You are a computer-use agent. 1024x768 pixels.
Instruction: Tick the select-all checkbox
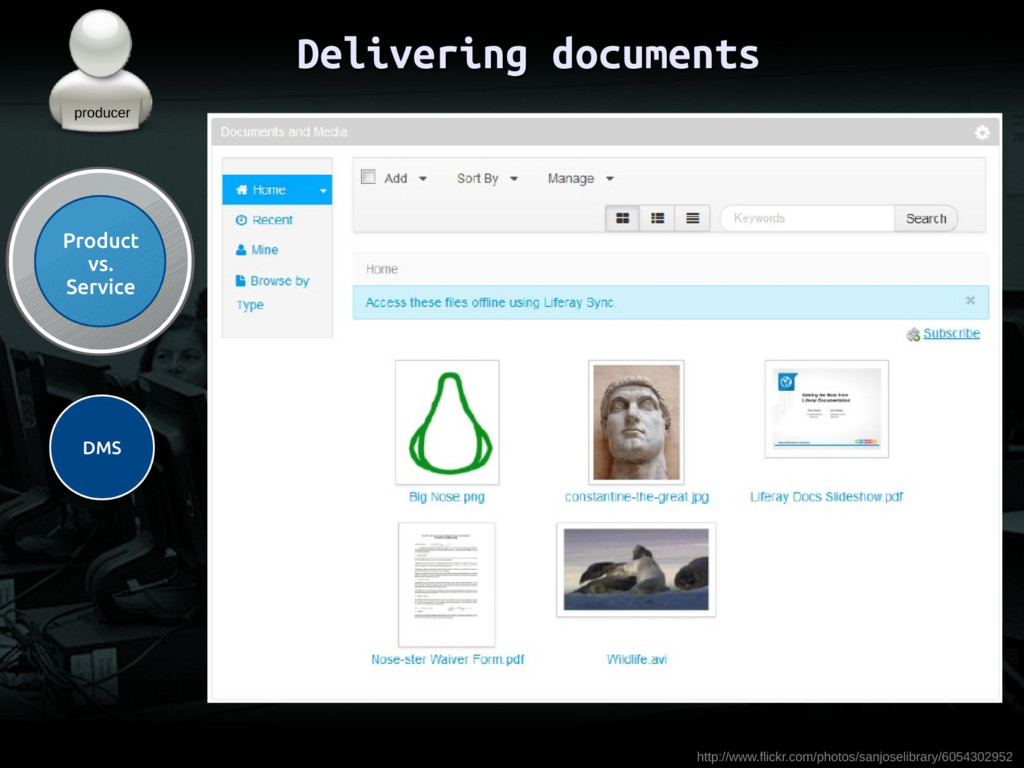pos(368,177)
